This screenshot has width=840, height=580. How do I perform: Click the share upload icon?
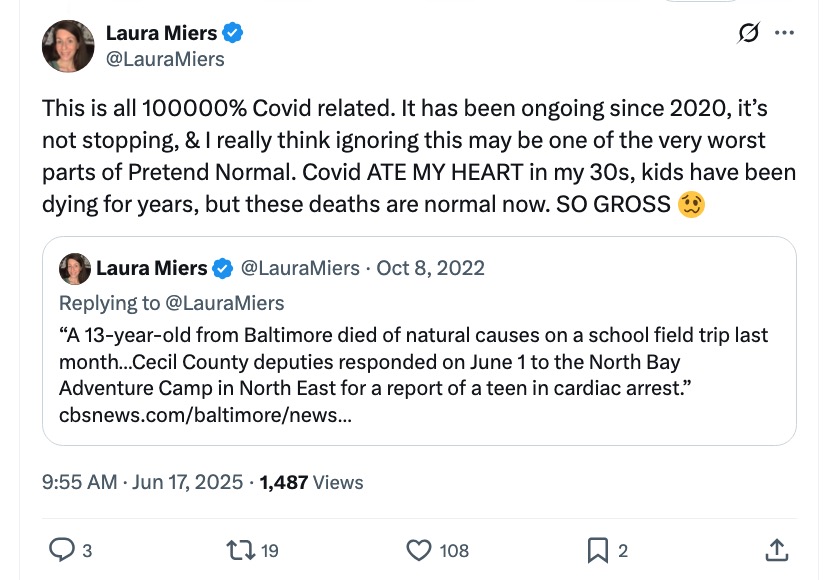point(776,549)
